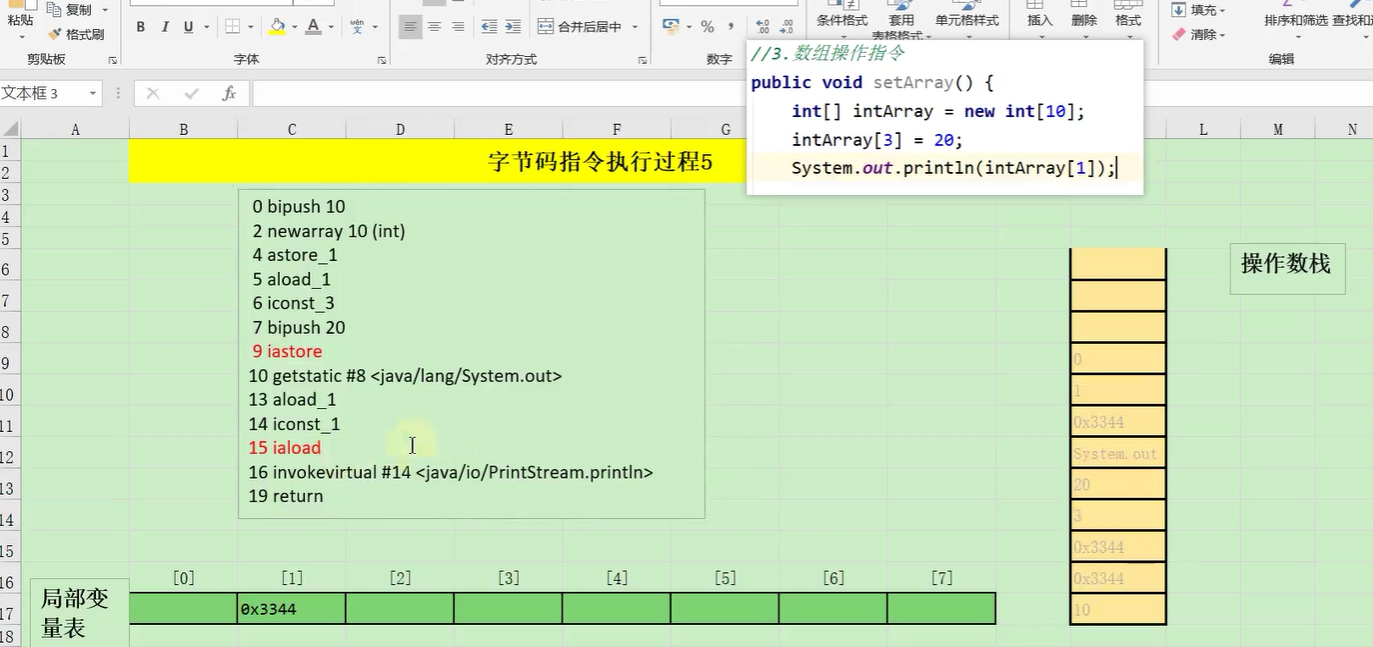This screenshot has height=647, width=1373.
Task: Click the bottom stack cell containing 10
Action: tap(1118, 609)
